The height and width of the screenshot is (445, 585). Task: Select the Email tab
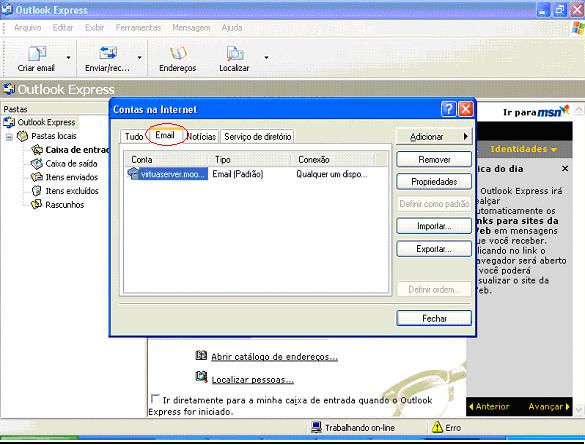click(165, 135)
